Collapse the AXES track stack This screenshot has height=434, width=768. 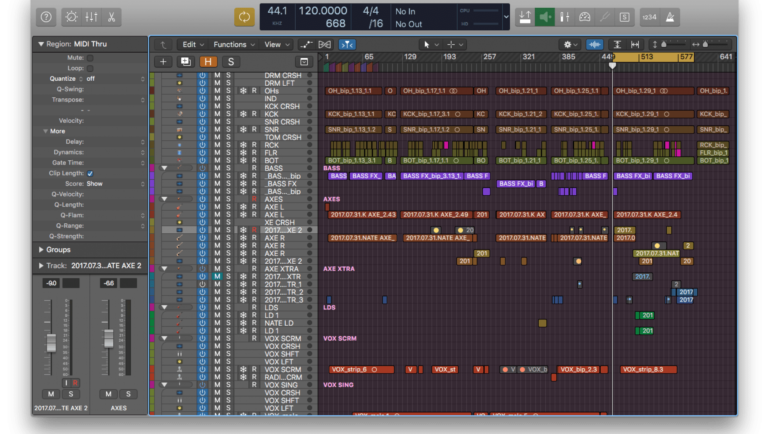tap(165, 199)
